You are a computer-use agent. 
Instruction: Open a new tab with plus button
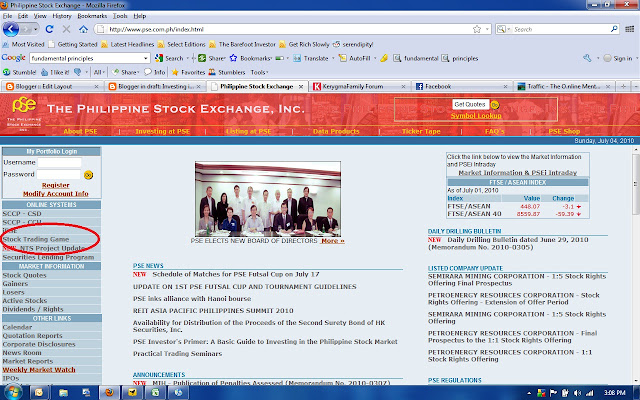[623, 87]
